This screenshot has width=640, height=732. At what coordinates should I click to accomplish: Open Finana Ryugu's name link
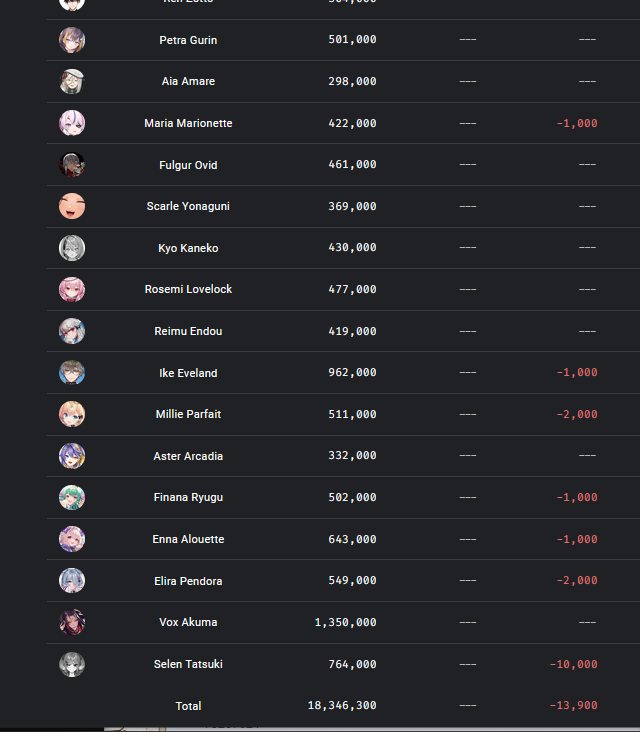(x=188, y=498)
